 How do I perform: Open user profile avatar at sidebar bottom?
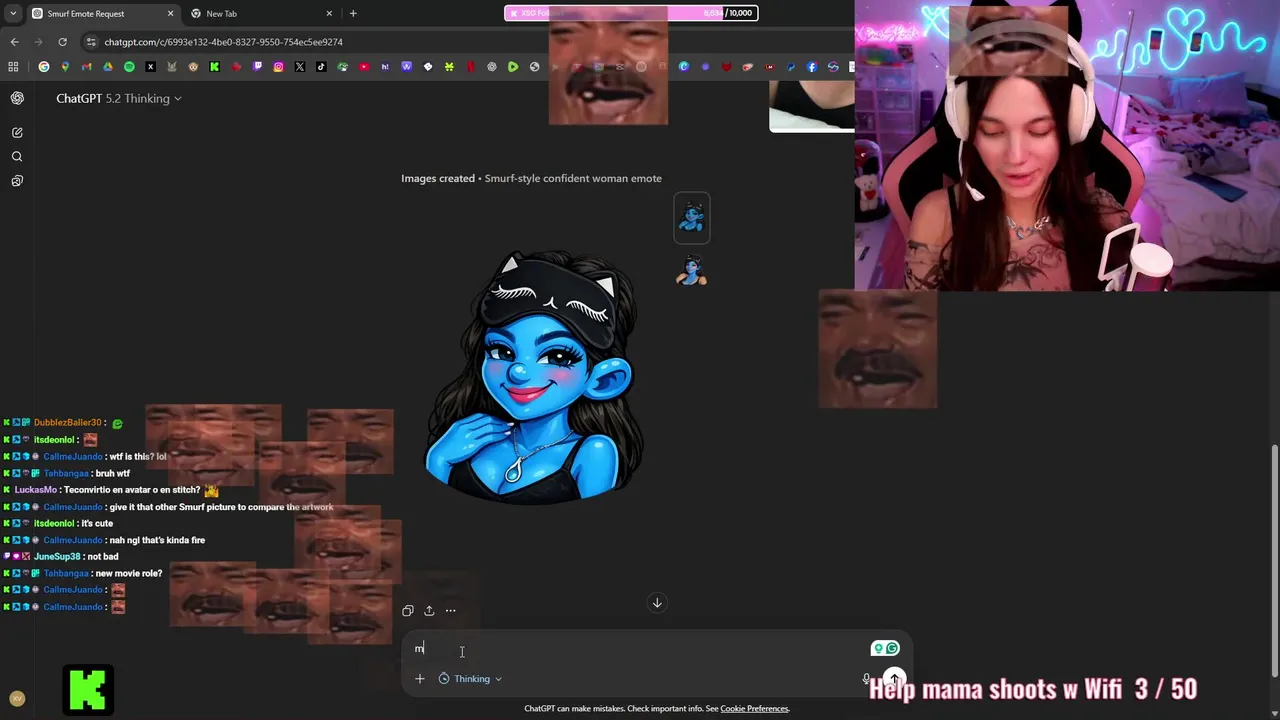(16, 699)
